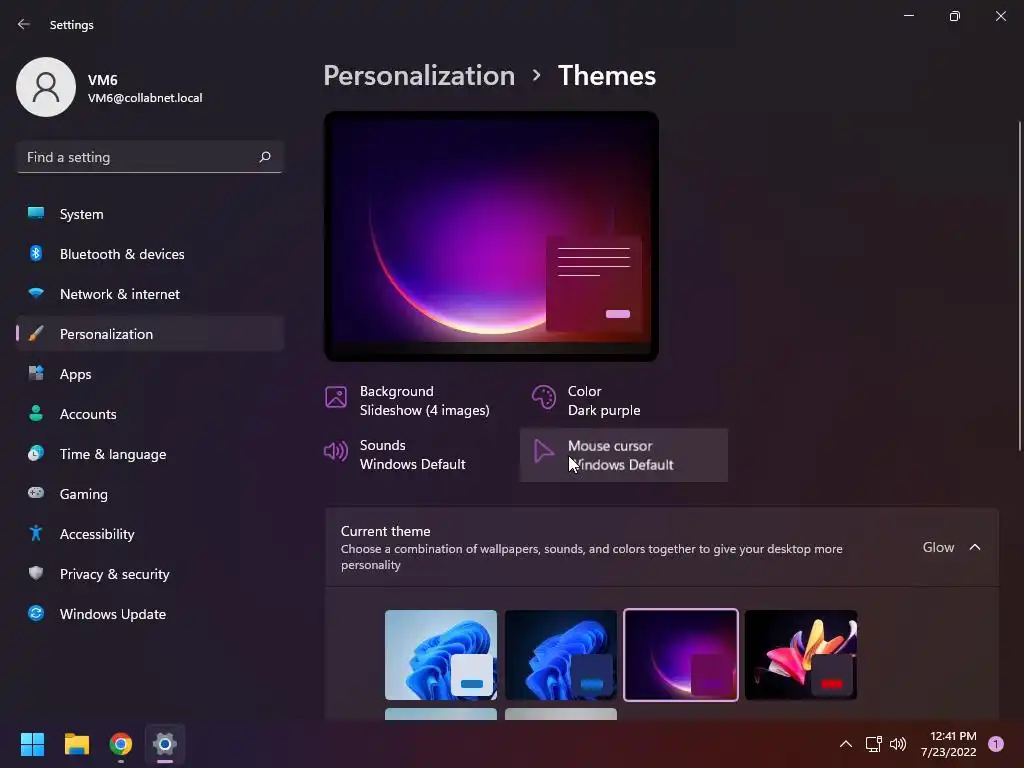Click the Sounds speaker icon

[336, 451]
